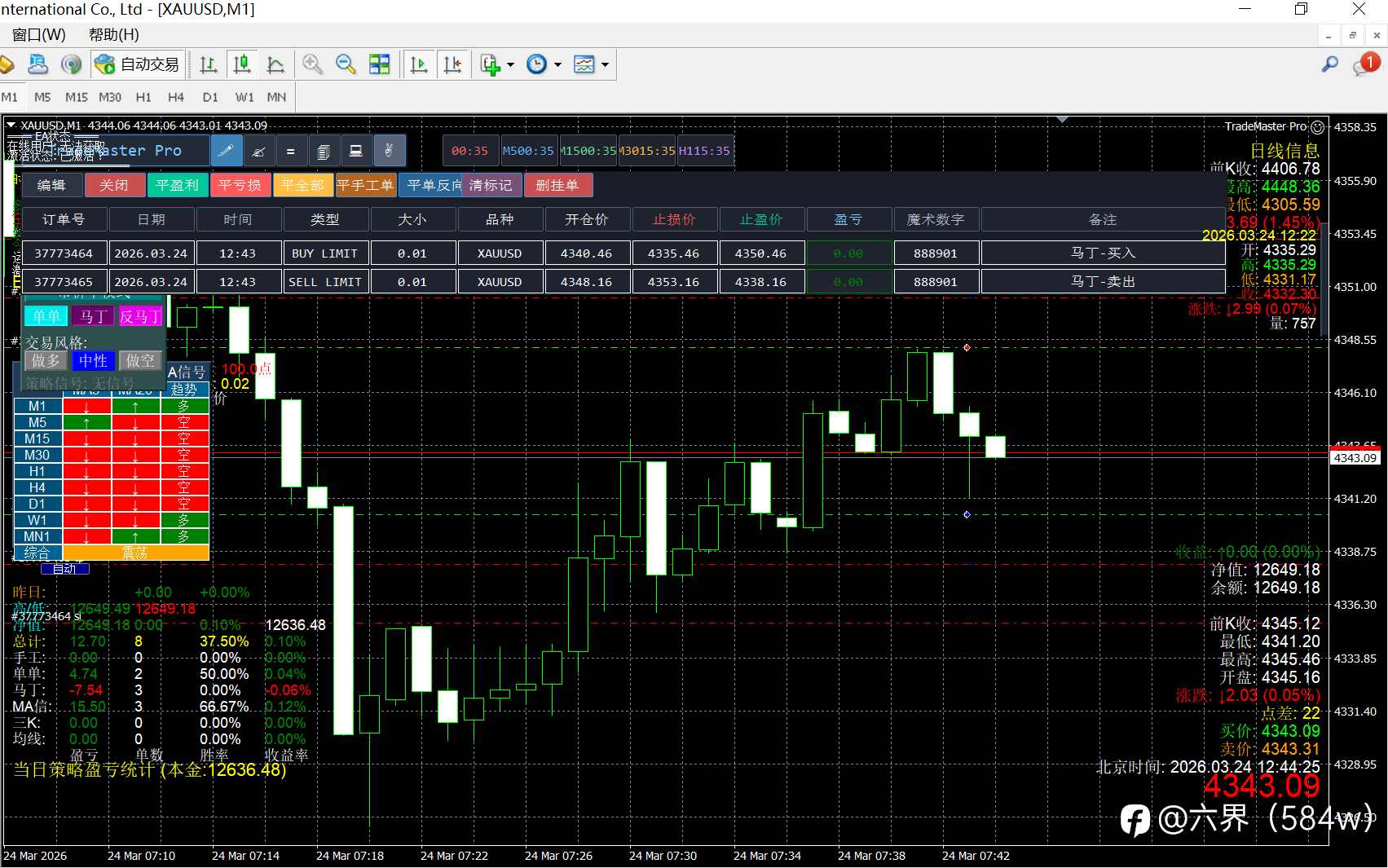Switch chart to candlestick mode
1388x868 pixels.
coord(242,64)
